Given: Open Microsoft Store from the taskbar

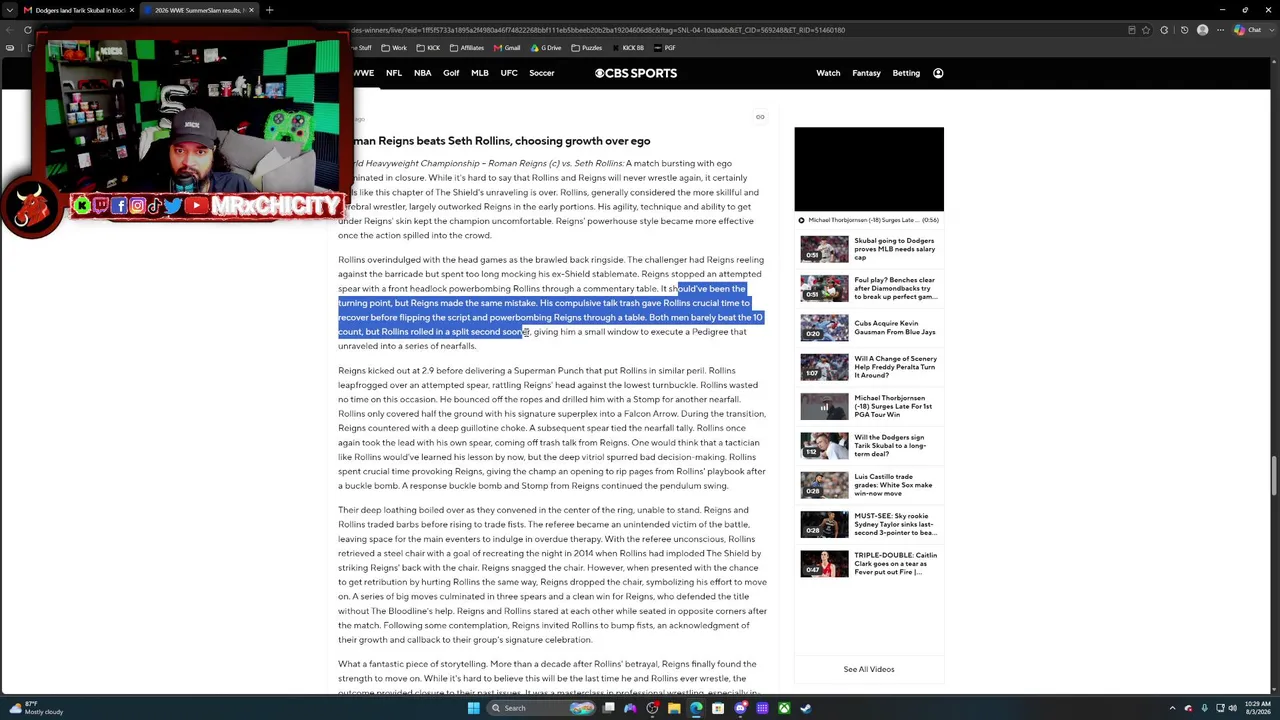Looking at the screenshot, I should click(718, 708).
